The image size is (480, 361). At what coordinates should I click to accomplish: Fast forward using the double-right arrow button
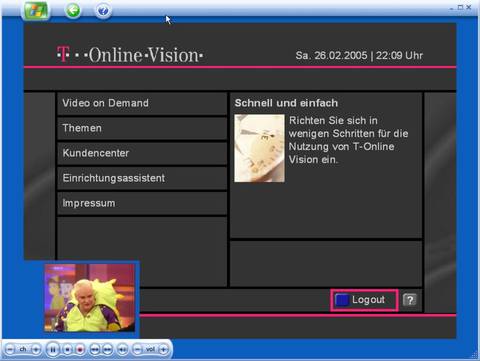coord(107,349)
